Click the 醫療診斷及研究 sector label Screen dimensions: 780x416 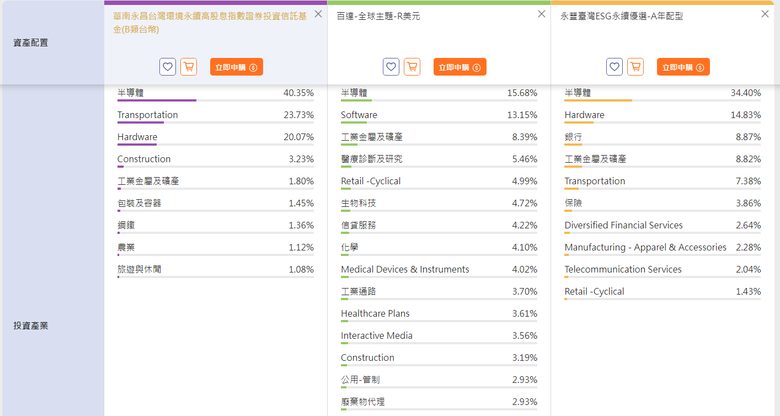pos(372,159)
